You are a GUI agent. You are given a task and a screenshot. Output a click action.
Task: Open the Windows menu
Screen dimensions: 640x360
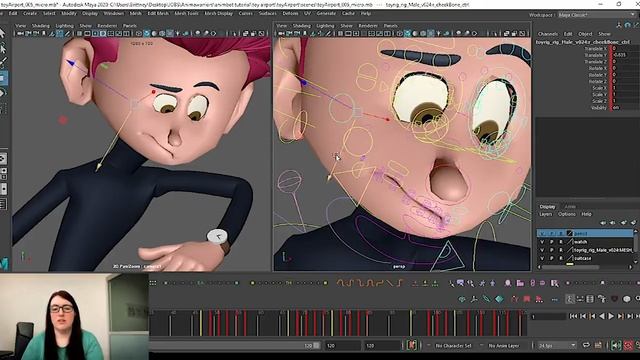113,13
